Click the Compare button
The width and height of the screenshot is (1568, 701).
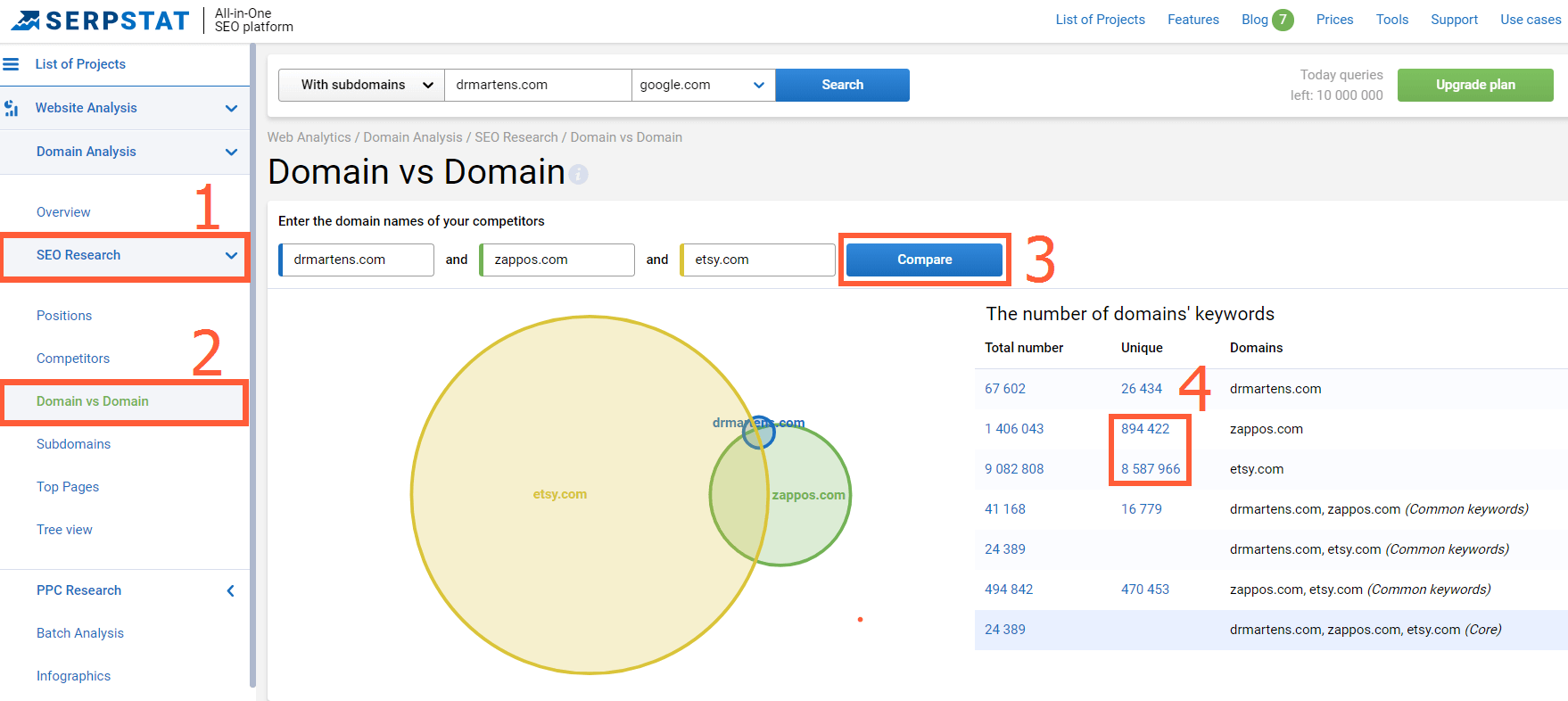pyautogui.click(x=924, y=260)
